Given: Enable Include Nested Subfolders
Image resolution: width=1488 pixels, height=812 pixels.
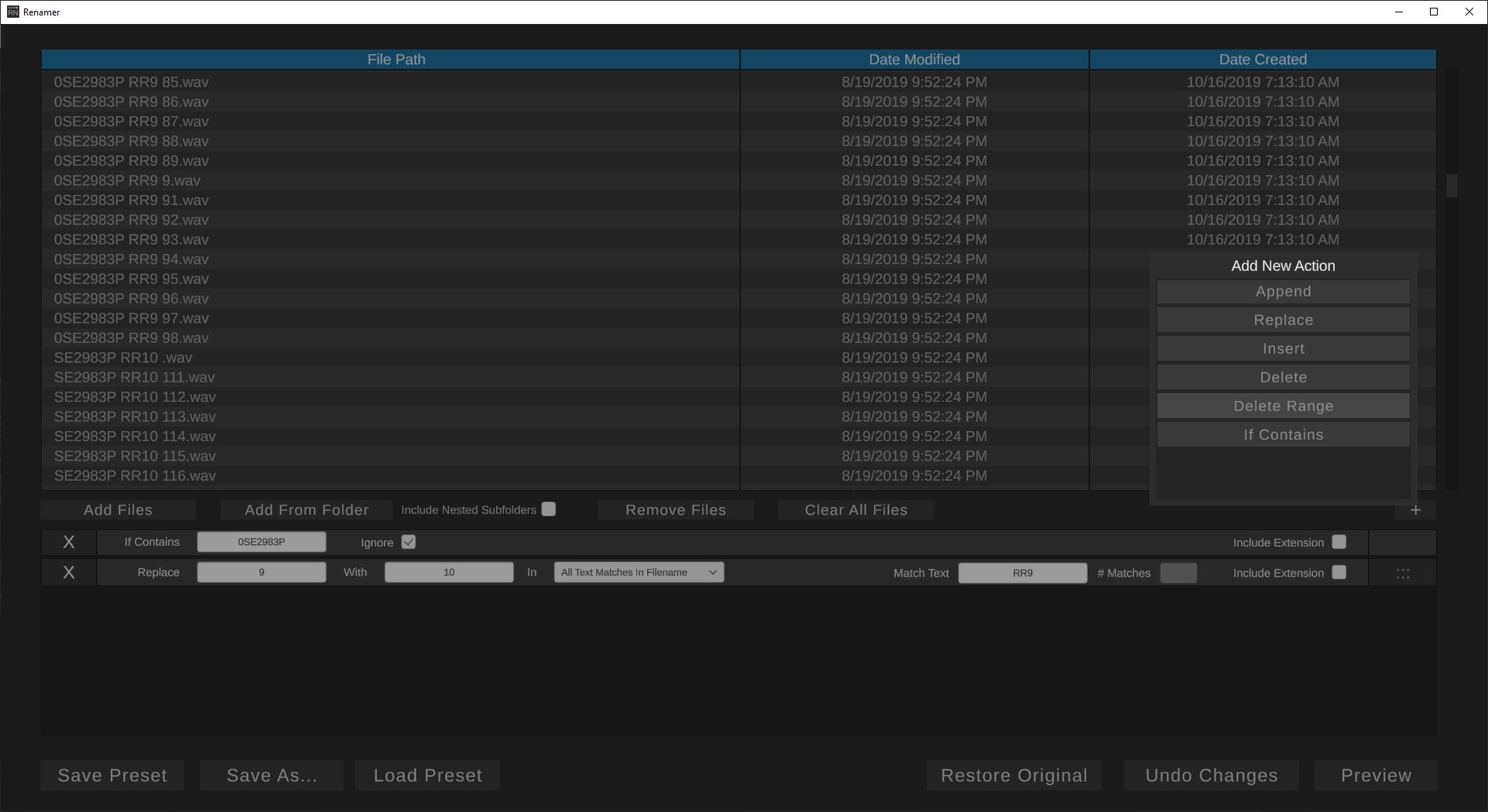Looking at the screenshot, I should (x=549, y=509).
